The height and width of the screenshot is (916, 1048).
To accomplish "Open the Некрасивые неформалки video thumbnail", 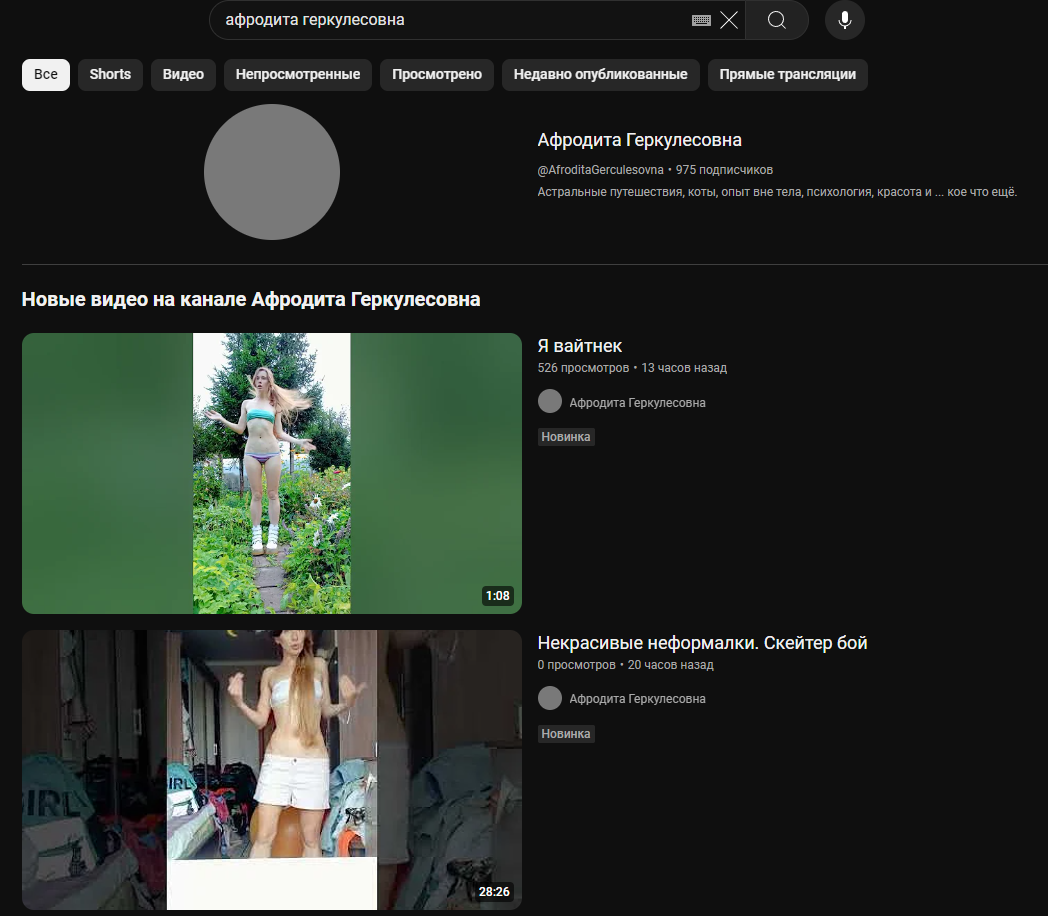I will tap(272, 770).
